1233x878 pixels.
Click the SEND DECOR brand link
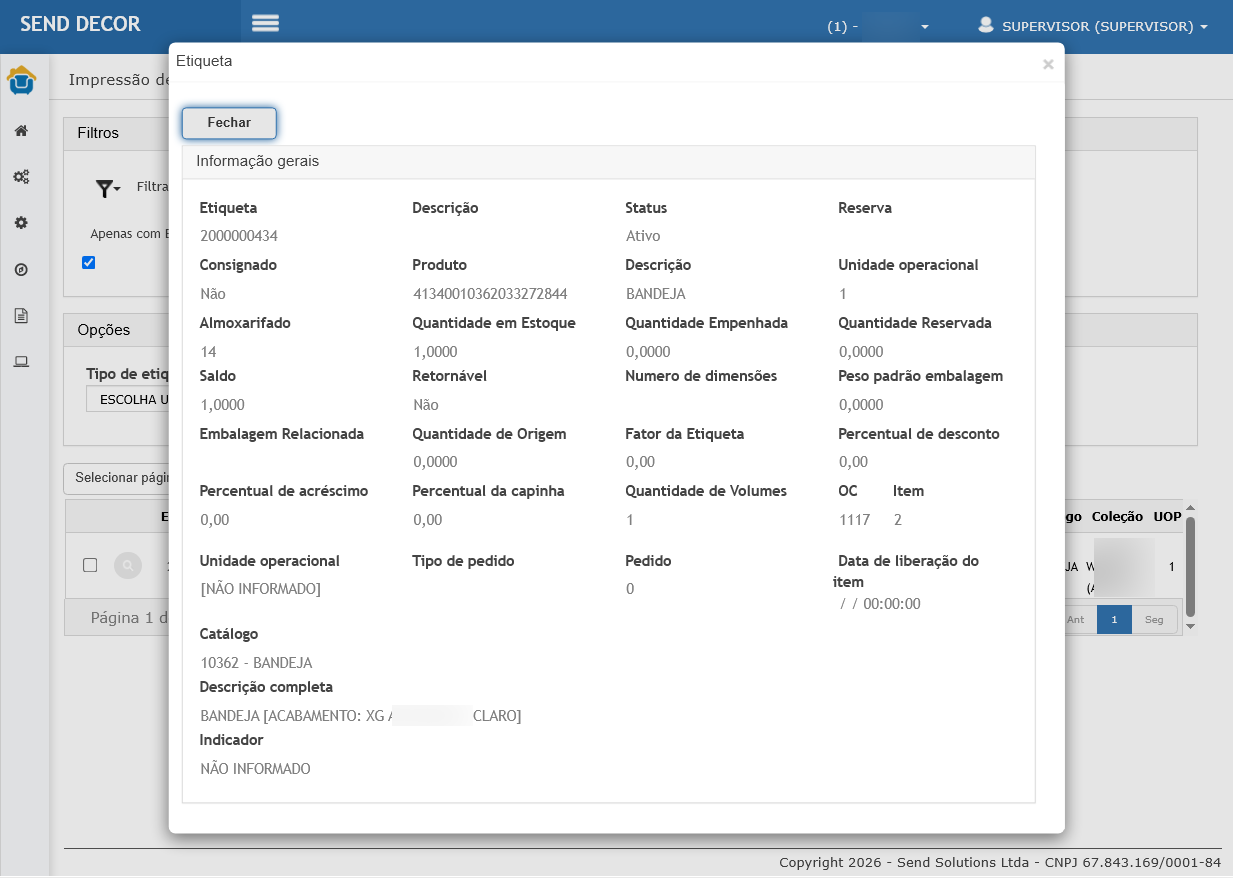pos(80,24)
